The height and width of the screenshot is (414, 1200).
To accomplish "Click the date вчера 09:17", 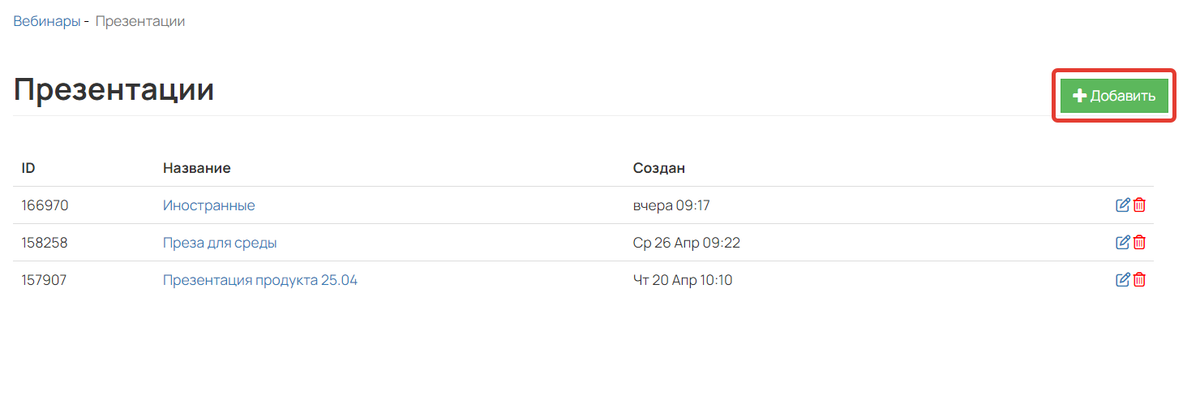I will pos(671,205).
